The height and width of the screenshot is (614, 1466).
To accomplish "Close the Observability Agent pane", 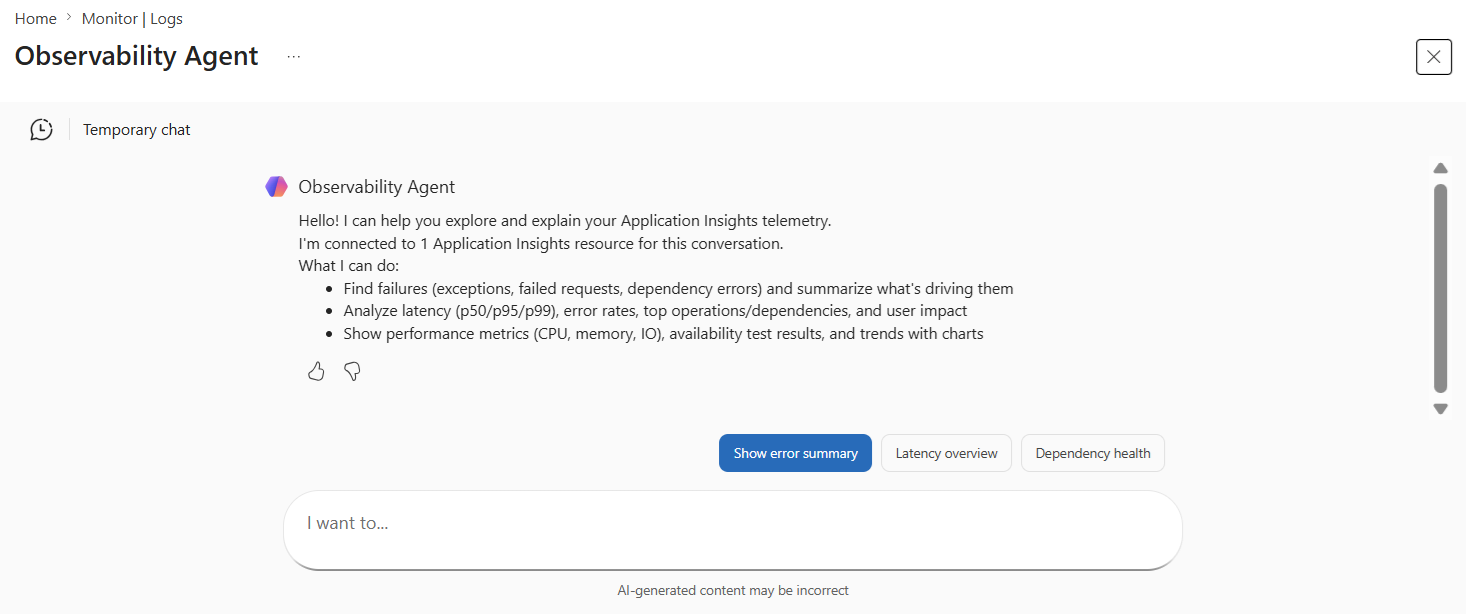I will click(x=1433, y=57).
